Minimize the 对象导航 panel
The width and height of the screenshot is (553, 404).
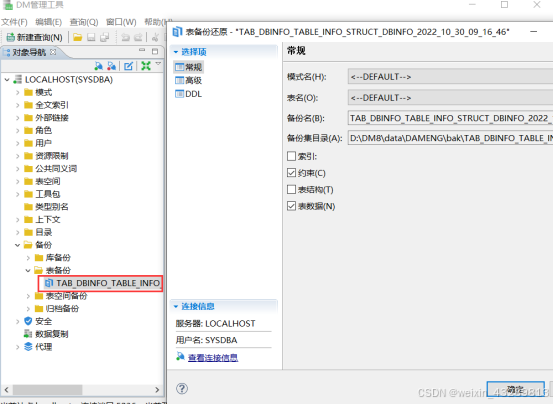tap(142, 50)
